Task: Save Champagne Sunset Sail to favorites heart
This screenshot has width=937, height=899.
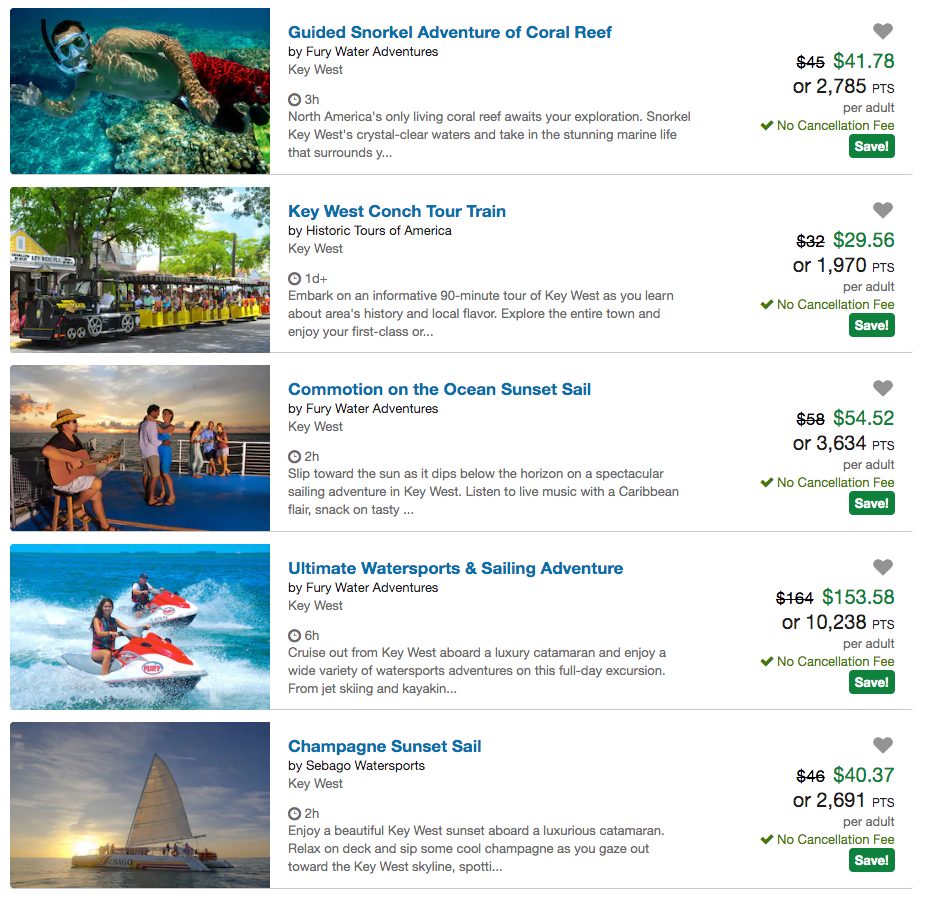Action: [882, 745]
